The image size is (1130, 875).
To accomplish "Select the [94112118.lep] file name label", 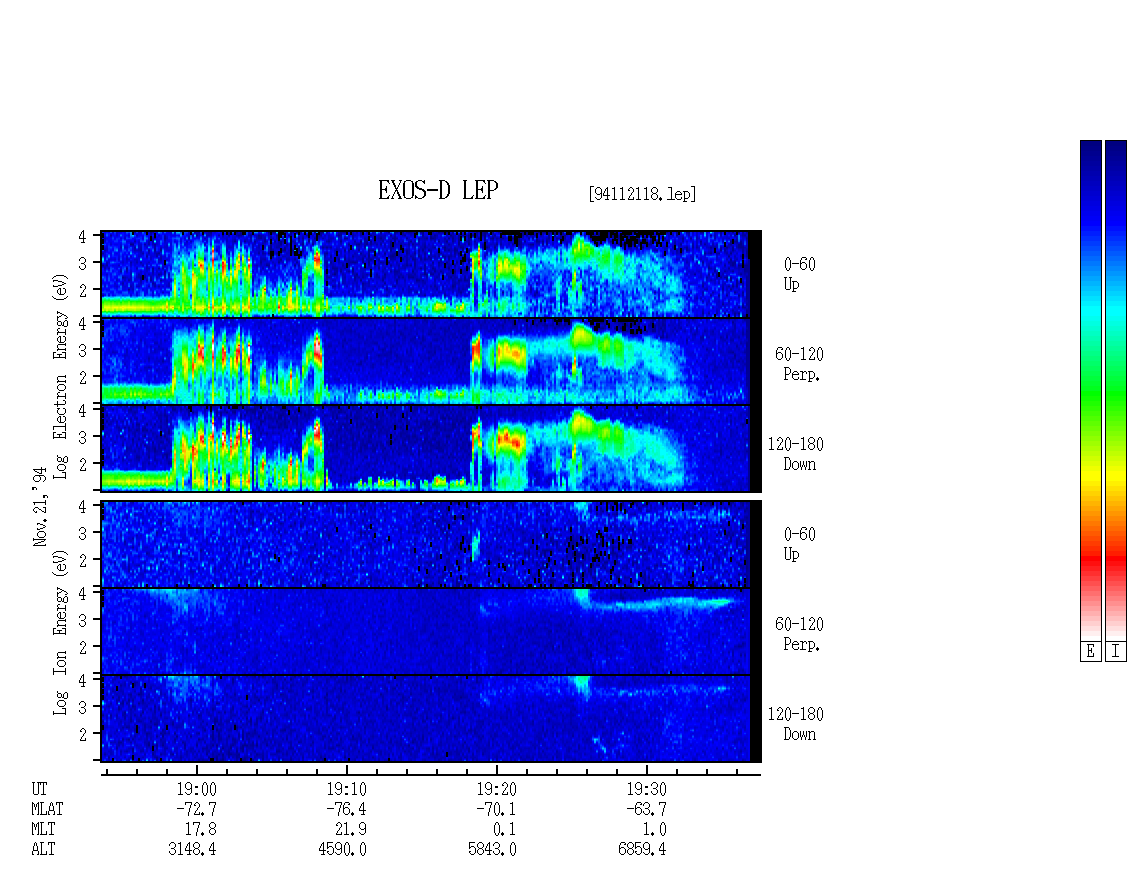I will tap(642, 193).
